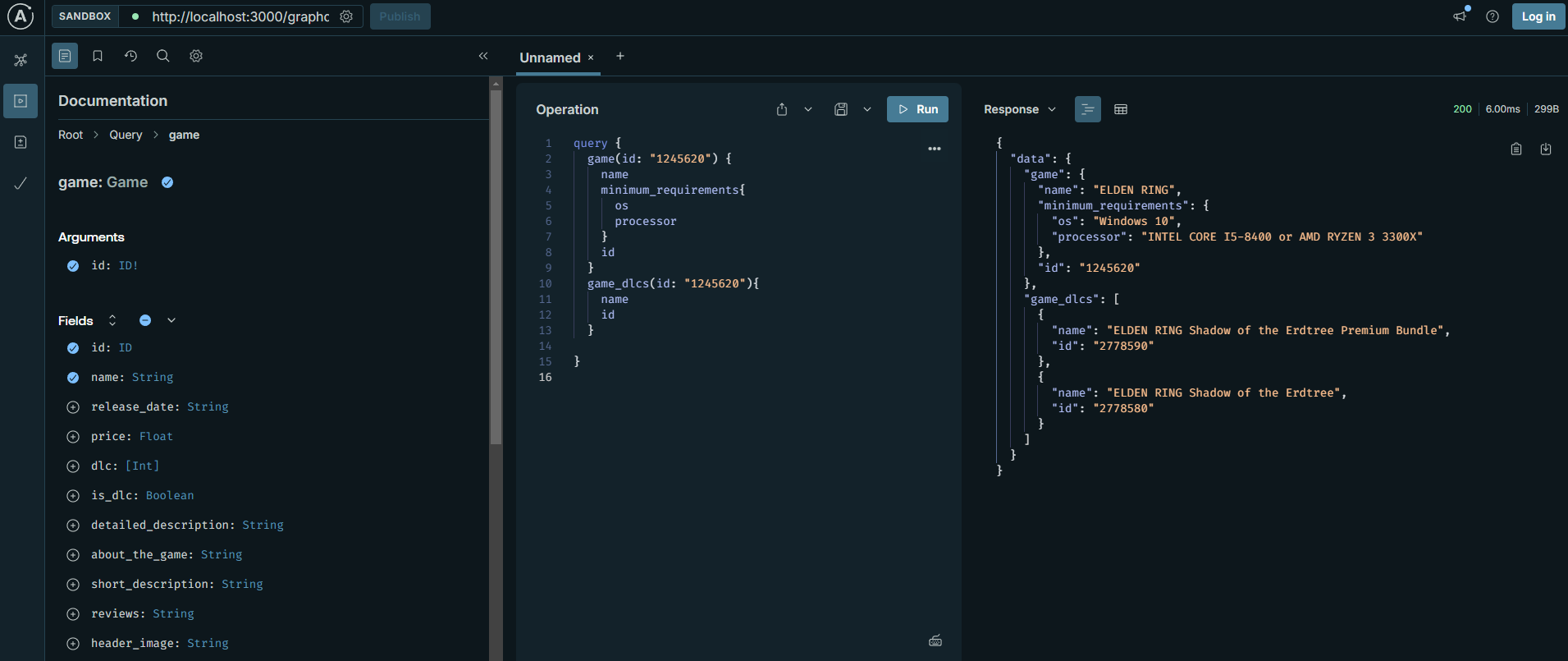1568x661 pixels.
Task: Select the Documentation panel icon
Action: click(x=65, y=56)
